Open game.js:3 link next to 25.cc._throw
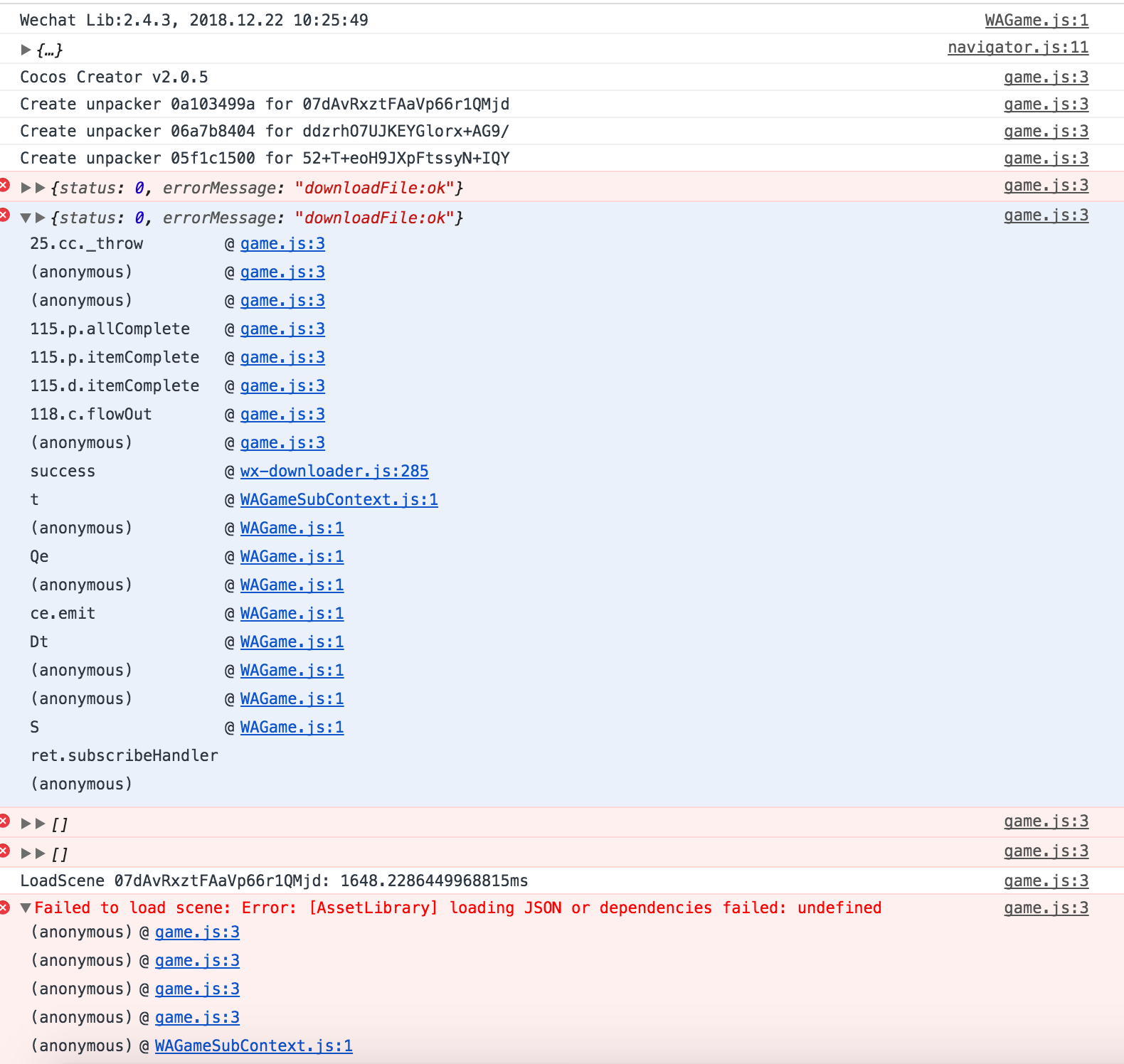 pyautogui.click(x=282, y=243)
